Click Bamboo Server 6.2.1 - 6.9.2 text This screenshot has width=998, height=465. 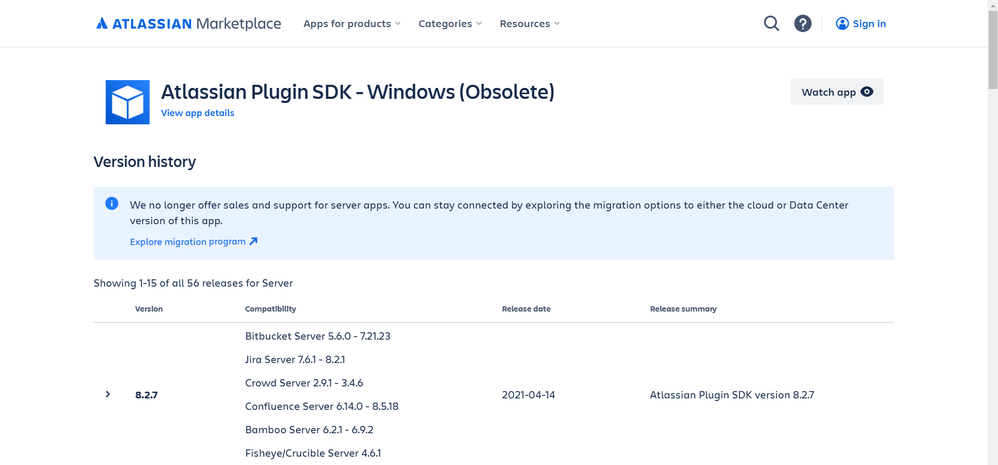click(x=309, y=430)
